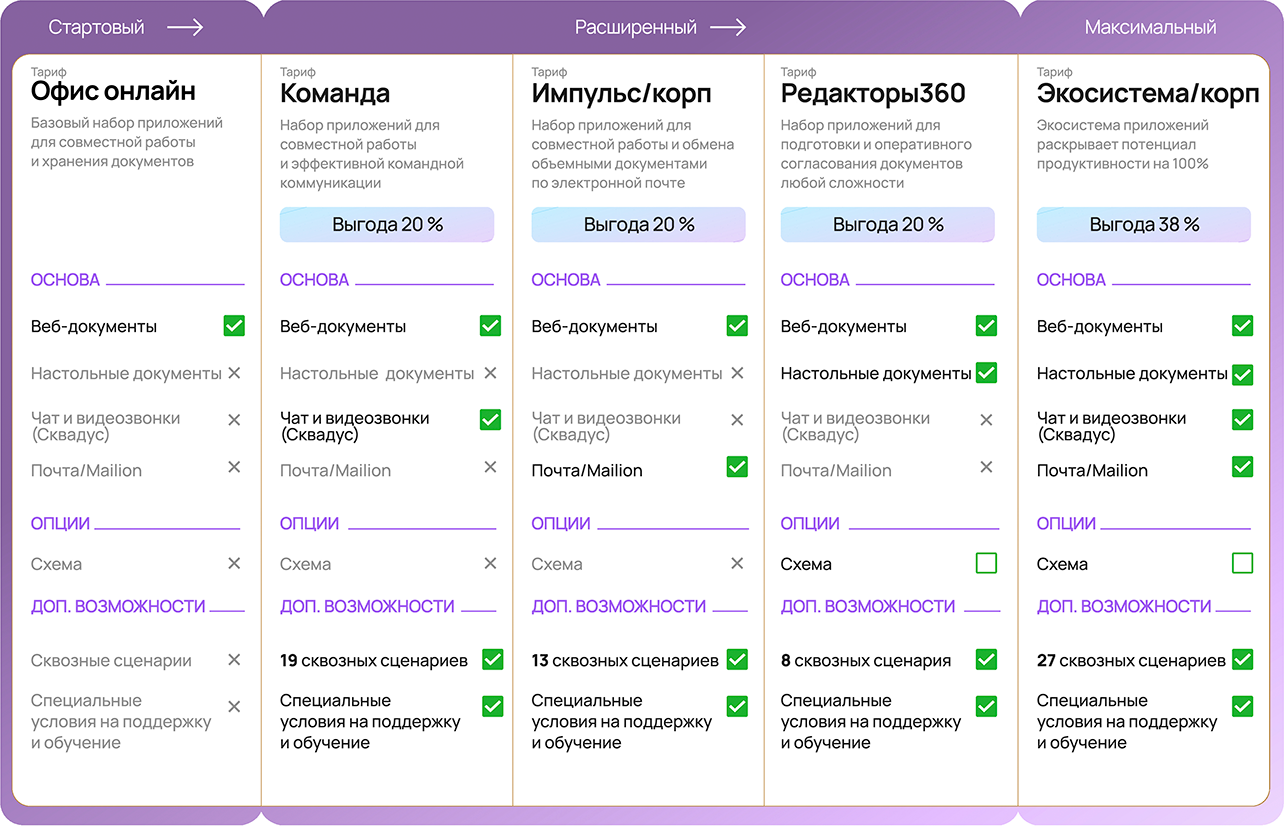Click the 27 сквозных сценариев text
Image resolution: width=1284 pixels, height=826 pixels.
(1131, 660)
